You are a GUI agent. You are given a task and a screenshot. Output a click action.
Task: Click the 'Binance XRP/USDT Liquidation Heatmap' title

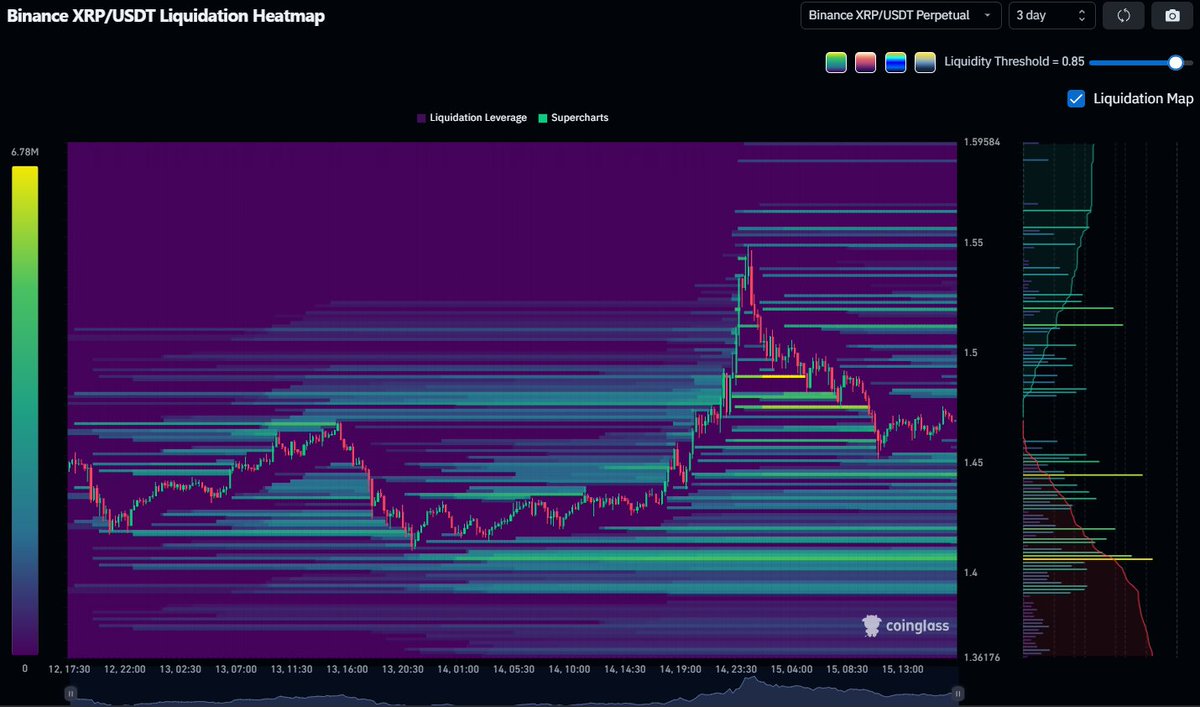pos(166,16)
